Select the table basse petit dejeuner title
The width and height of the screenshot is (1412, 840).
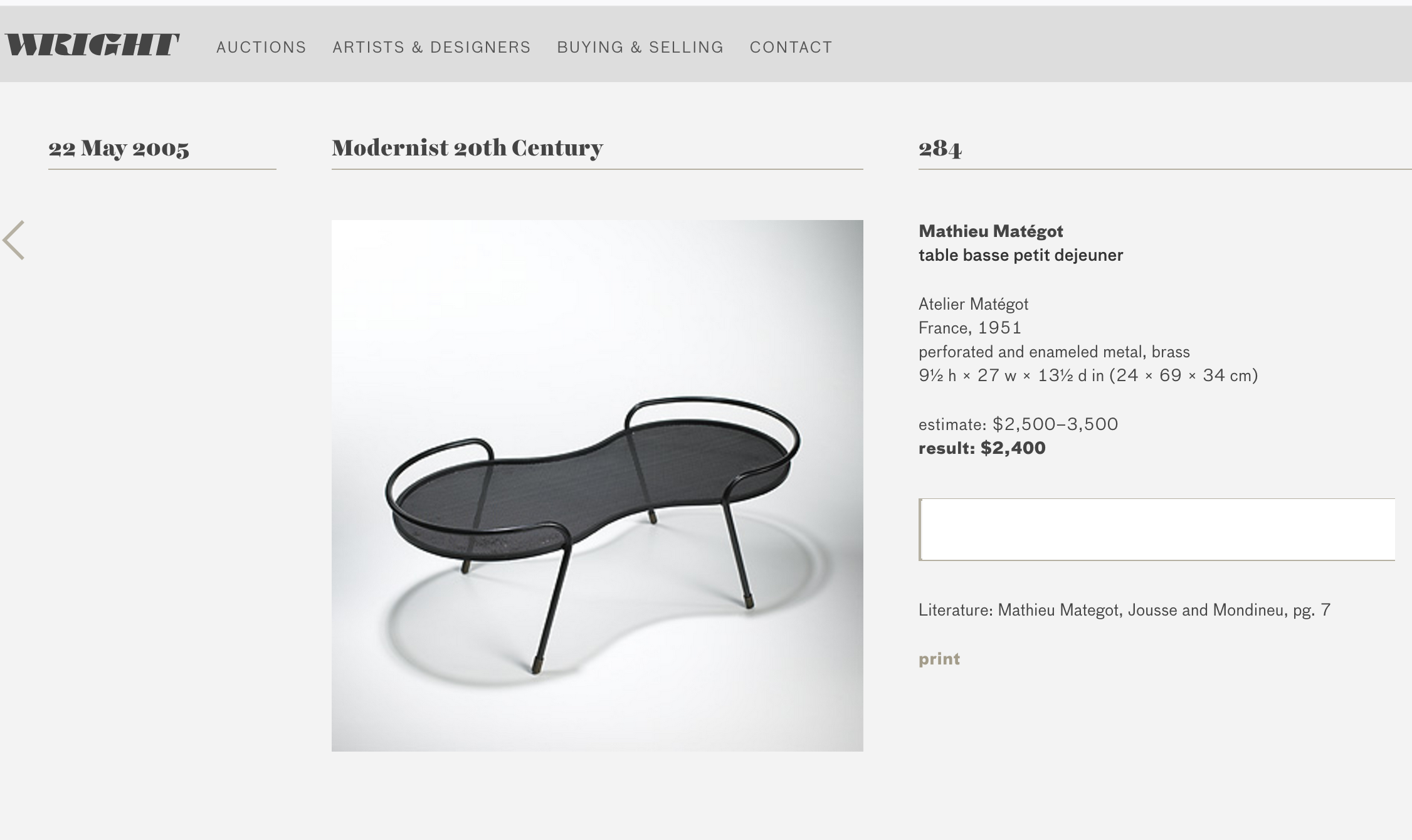pos(1021,255)
